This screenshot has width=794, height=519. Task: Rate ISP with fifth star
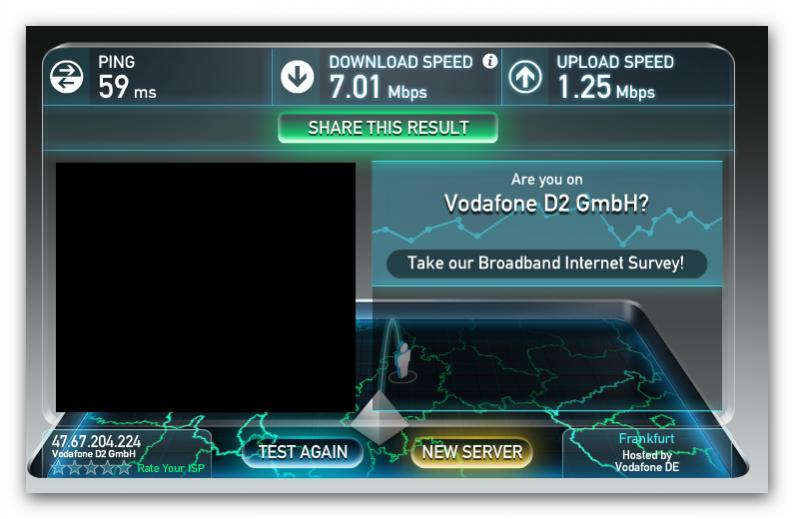click(x=124, y=467)
